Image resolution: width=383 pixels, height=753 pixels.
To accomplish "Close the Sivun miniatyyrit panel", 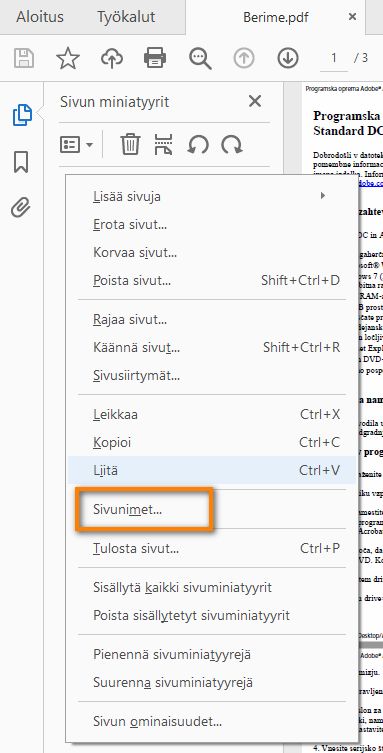I will coord(255,101).
